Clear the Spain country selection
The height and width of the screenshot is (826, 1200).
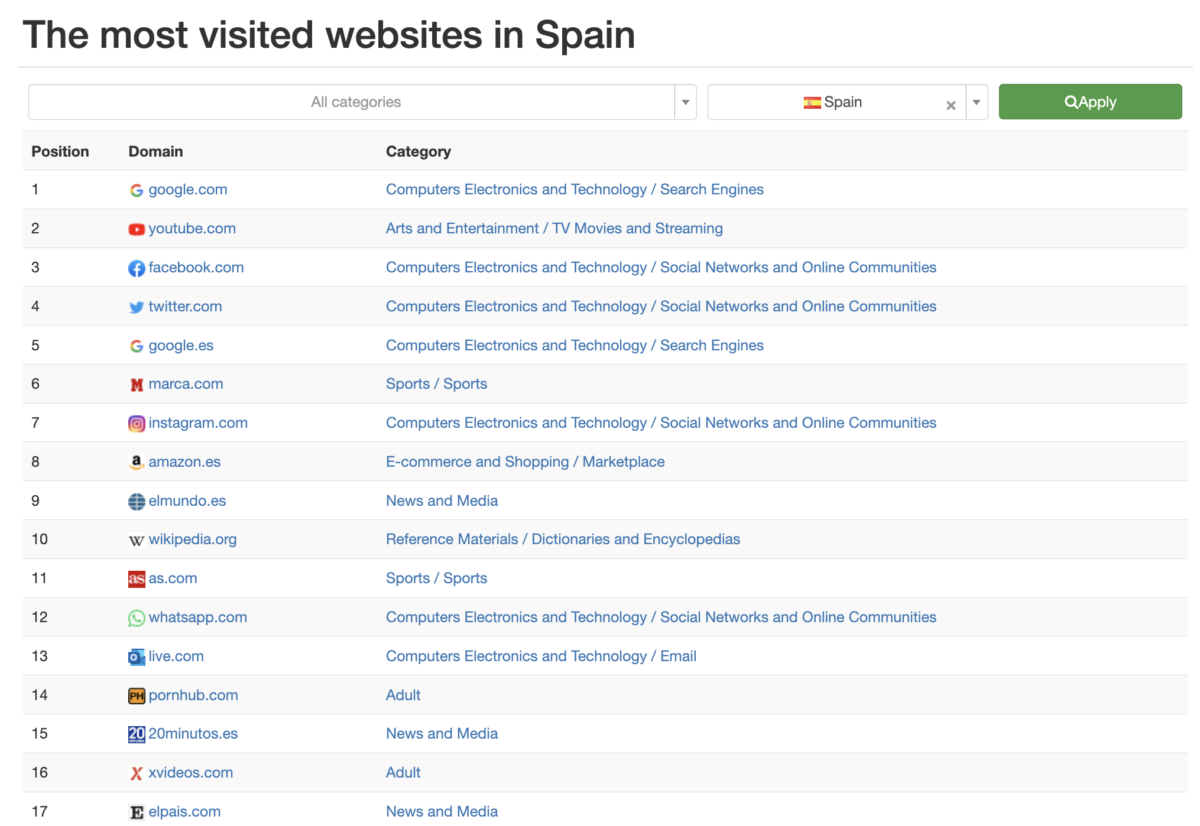coord(951,104)
